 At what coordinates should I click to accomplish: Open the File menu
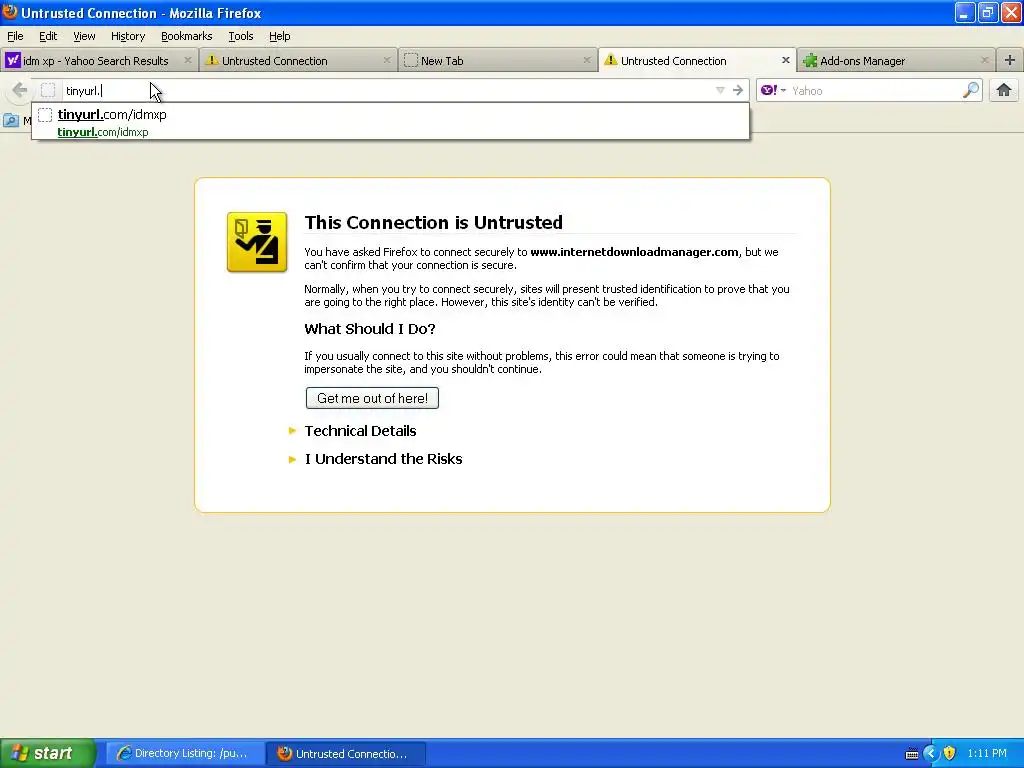tap(15, 36)
